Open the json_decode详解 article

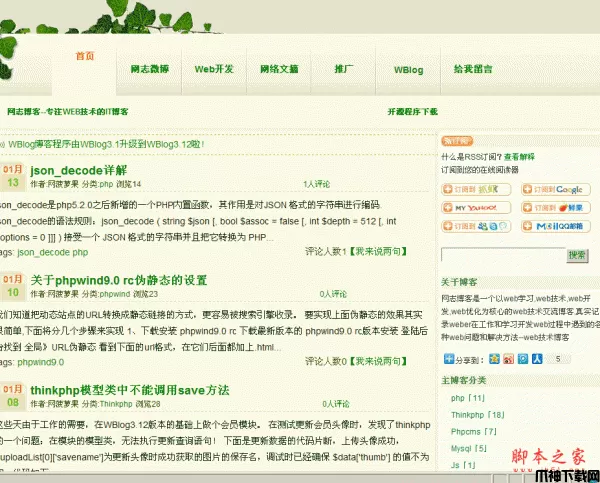tap(78, 170)
